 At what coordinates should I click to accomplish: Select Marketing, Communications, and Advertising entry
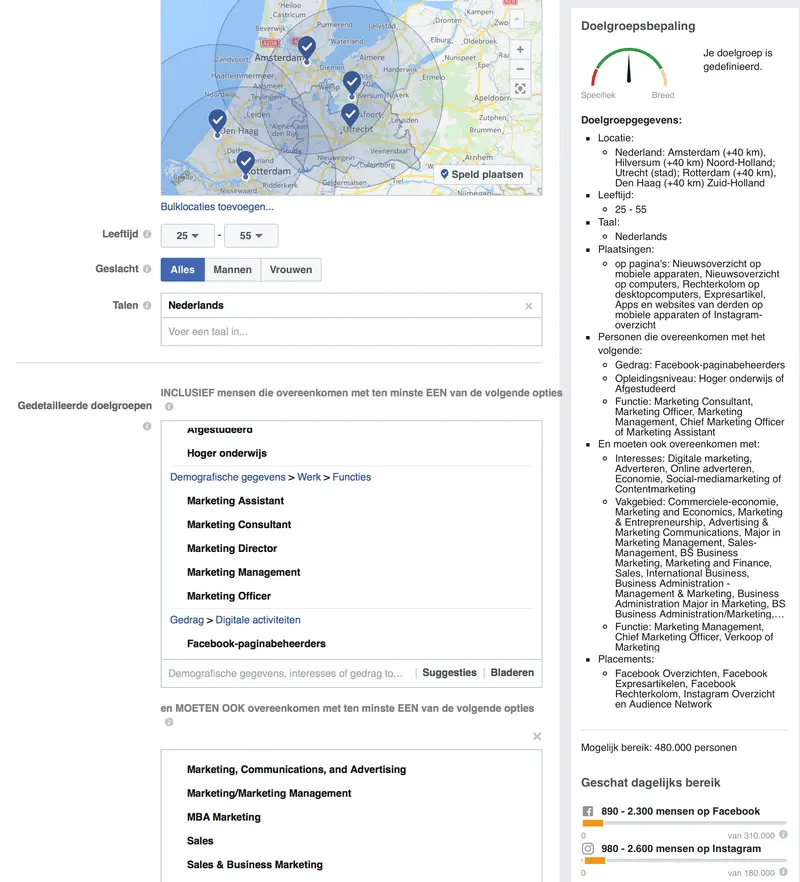pyautogui.click(x=296, y=770)
